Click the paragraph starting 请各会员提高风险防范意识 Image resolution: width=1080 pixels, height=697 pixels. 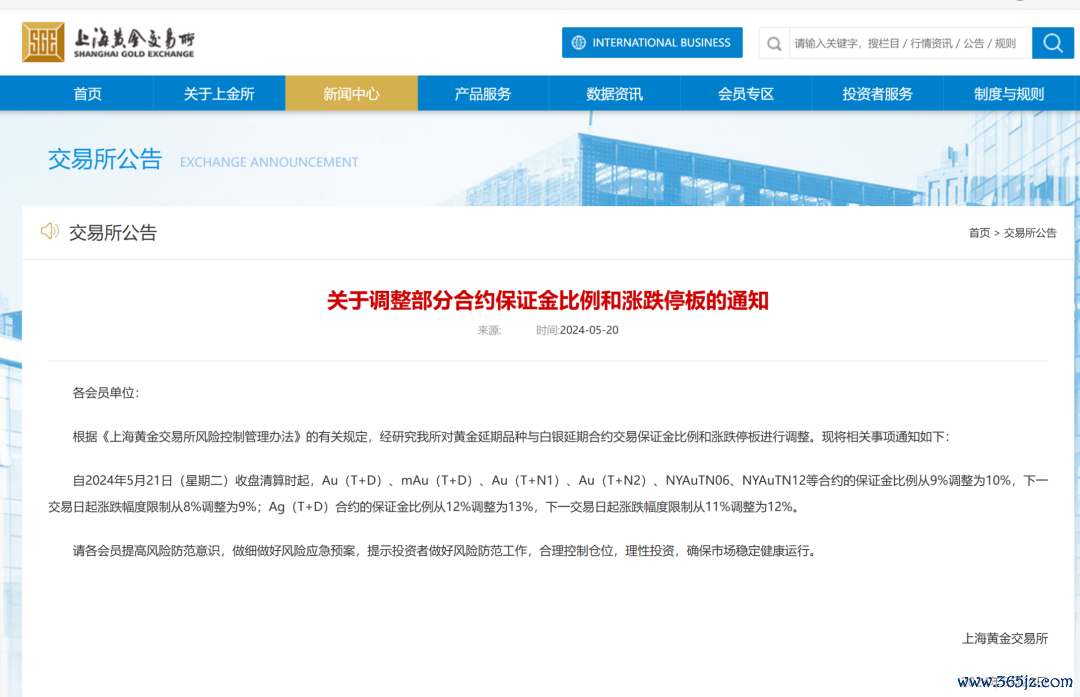pos(444,550)
